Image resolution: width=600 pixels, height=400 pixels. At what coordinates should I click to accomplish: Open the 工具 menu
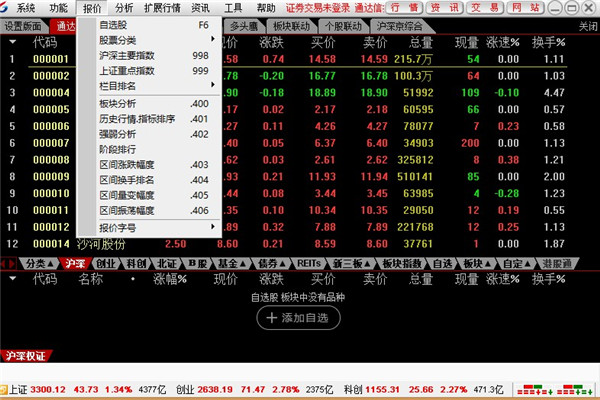233,8
